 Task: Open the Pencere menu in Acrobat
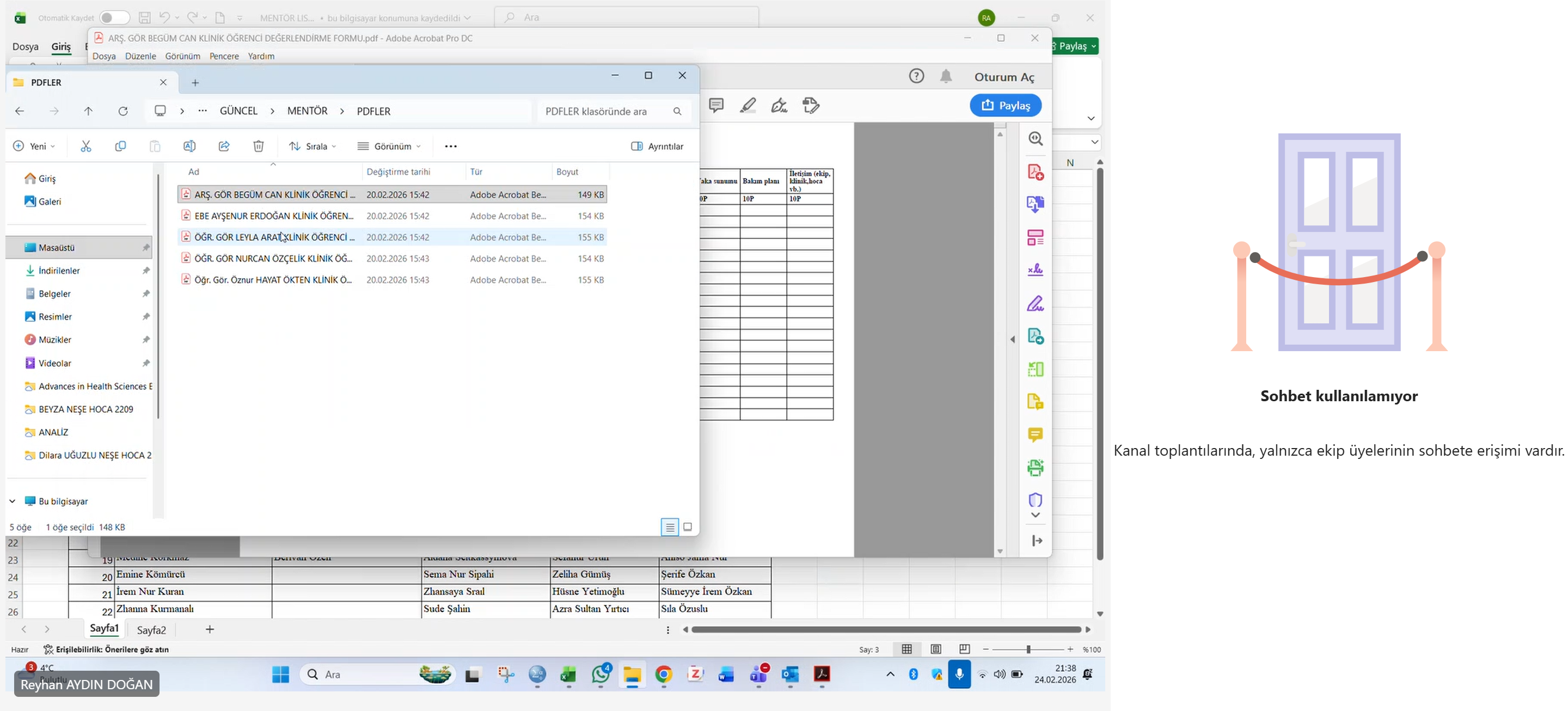tap(223, 56)
